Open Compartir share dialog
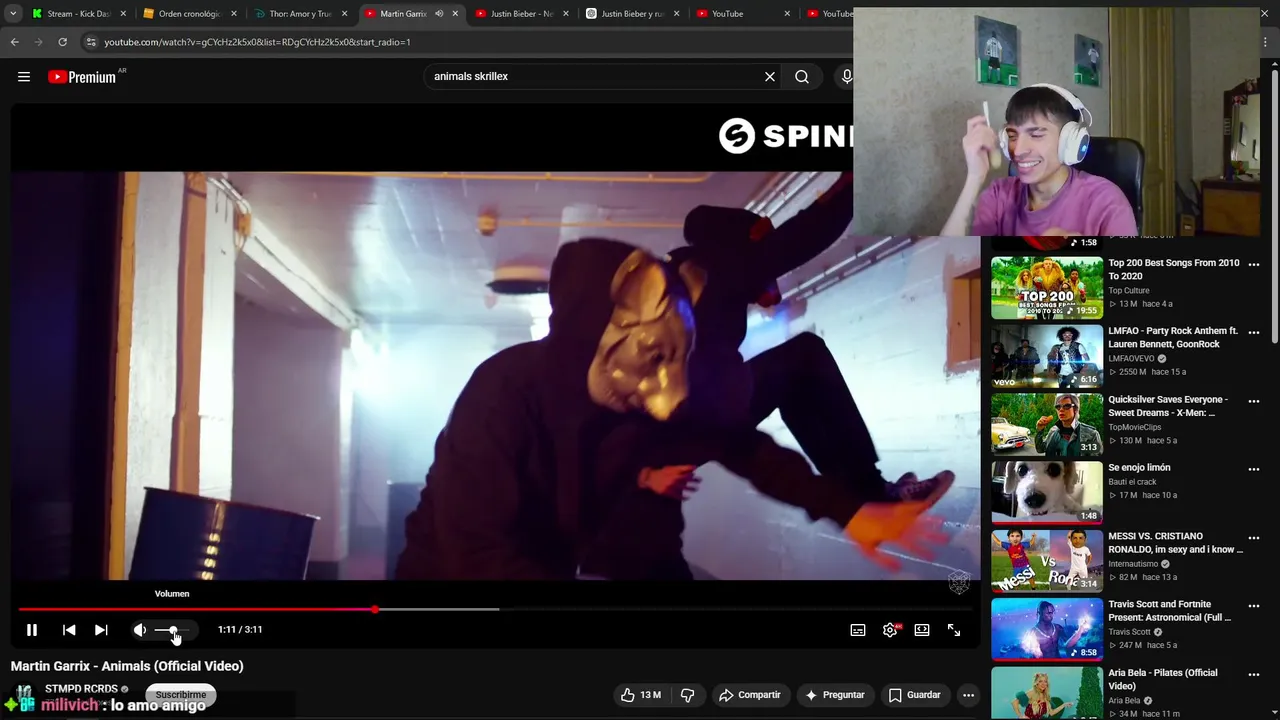 750,695
